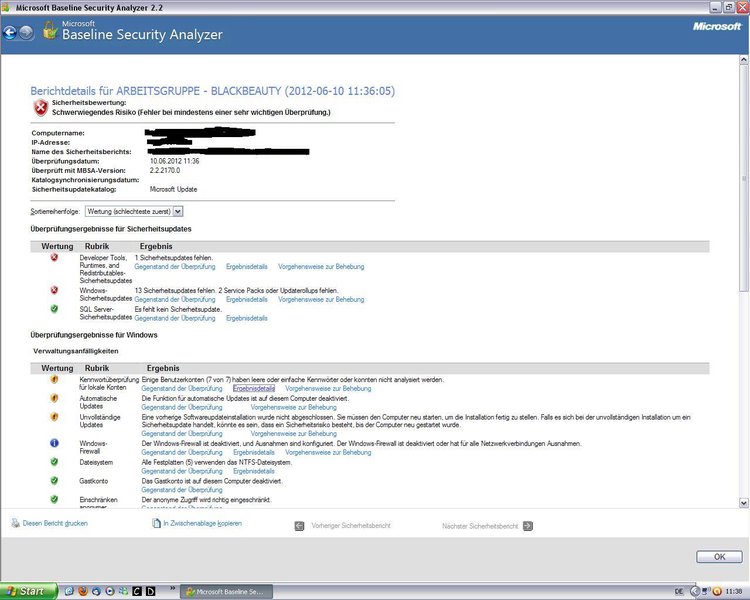
Task: Click the printer icon for report printing
Action: pos(15,523)
